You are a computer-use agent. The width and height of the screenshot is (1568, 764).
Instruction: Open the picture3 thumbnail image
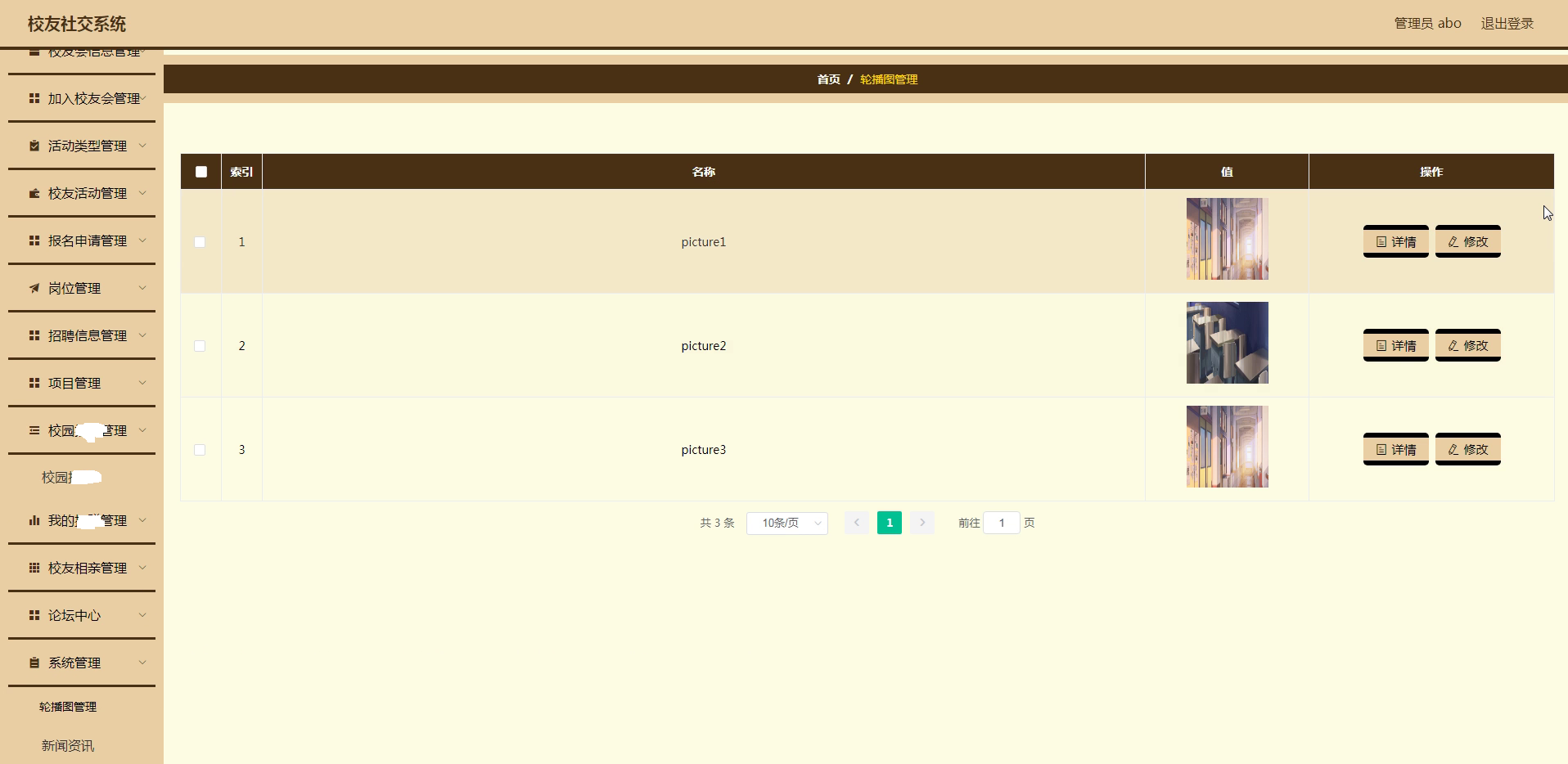point(1228,447)
